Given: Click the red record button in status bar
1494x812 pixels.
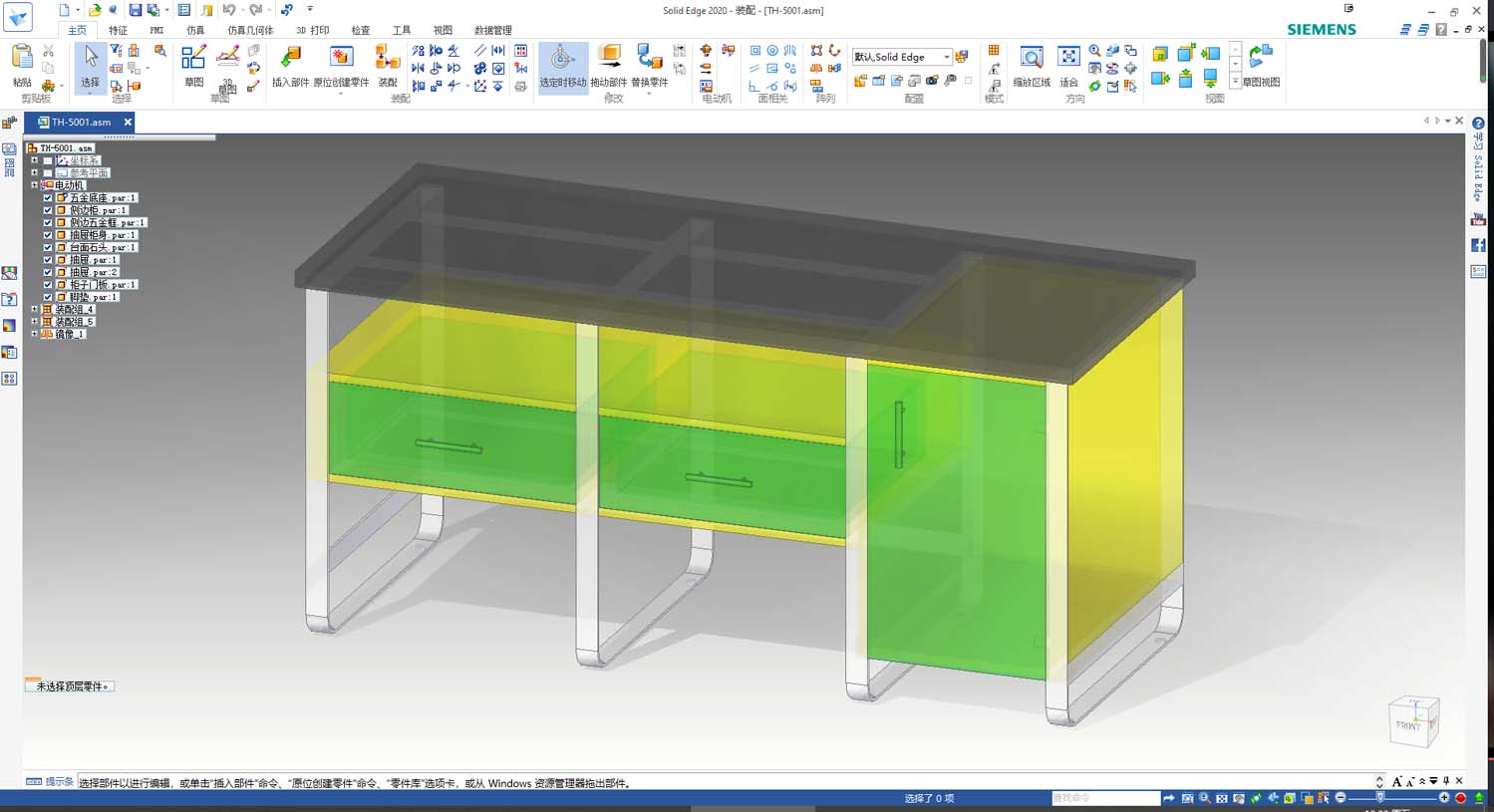Looking at the screenshot, I should click(1461, 798).
